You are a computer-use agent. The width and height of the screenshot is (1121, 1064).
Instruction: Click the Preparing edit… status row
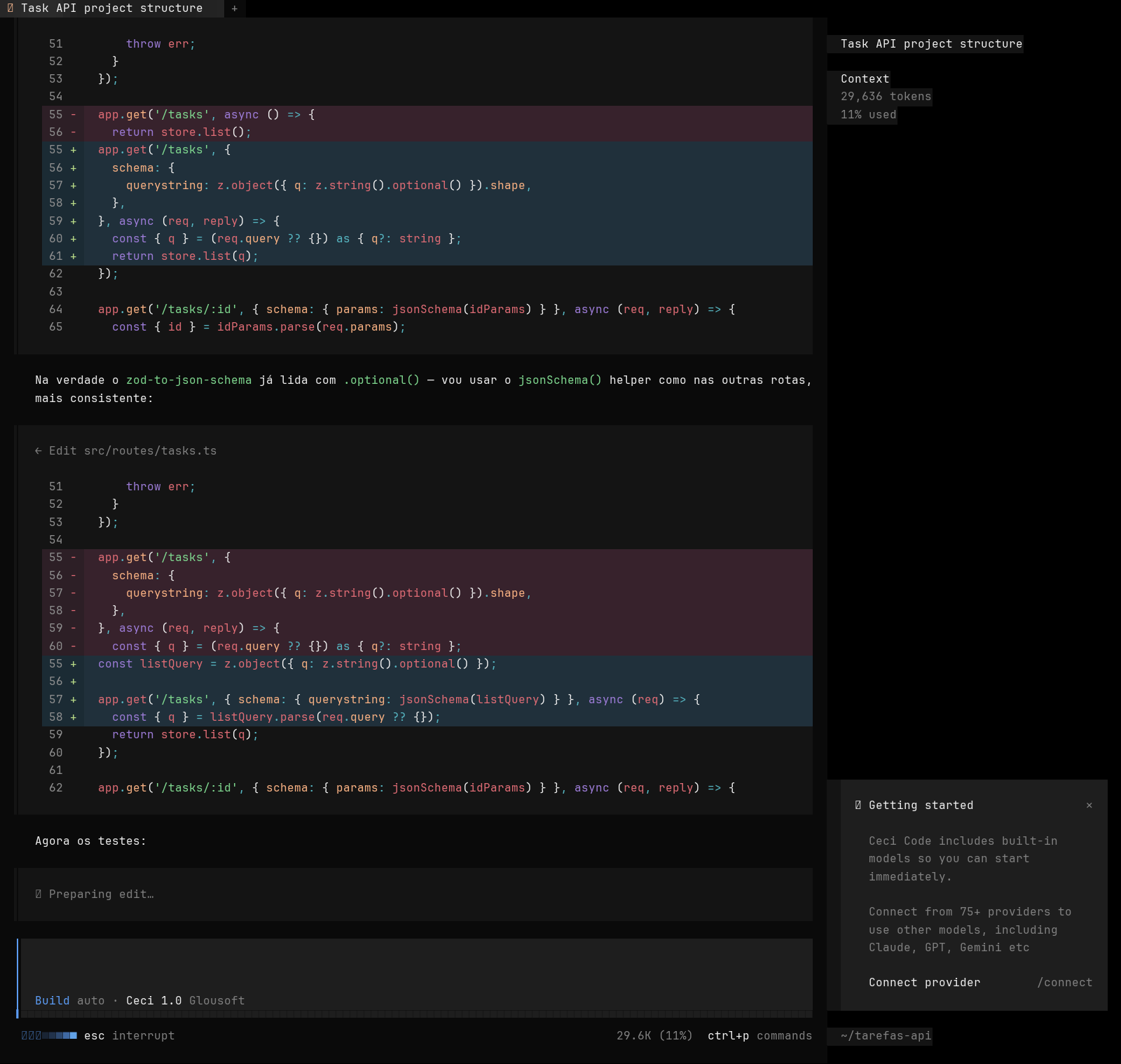(x=413, y=894)
